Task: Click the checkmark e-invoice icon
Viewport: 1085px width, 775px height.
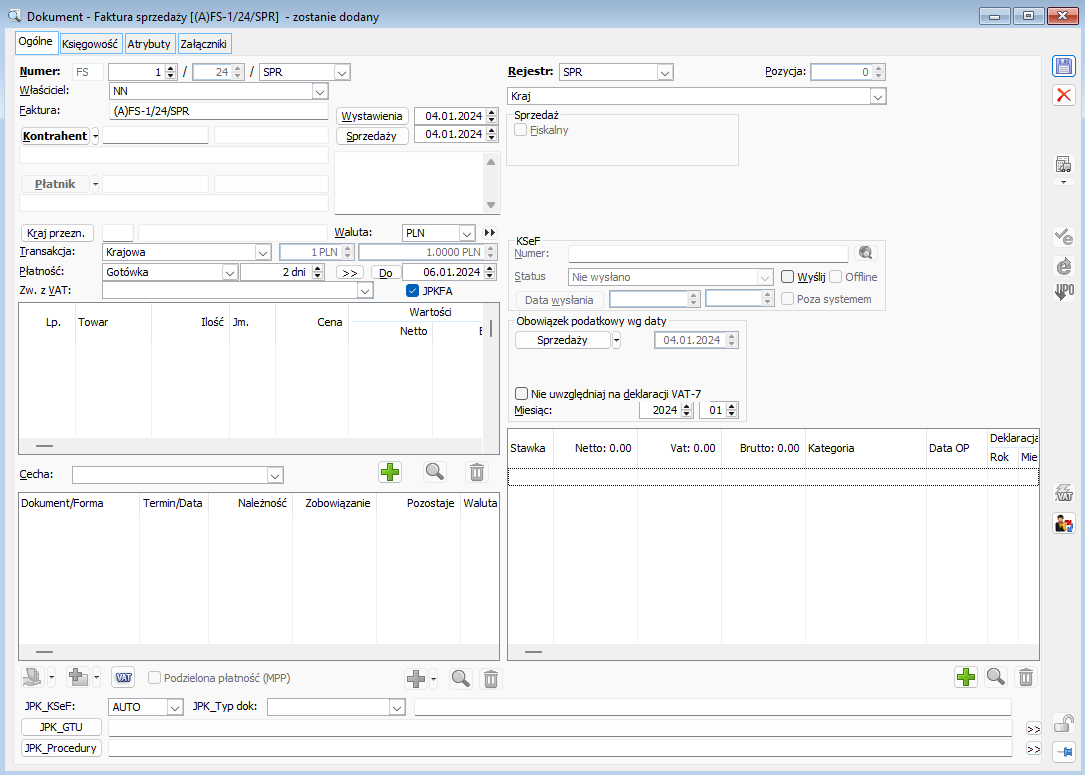Action: point(1064,237)
